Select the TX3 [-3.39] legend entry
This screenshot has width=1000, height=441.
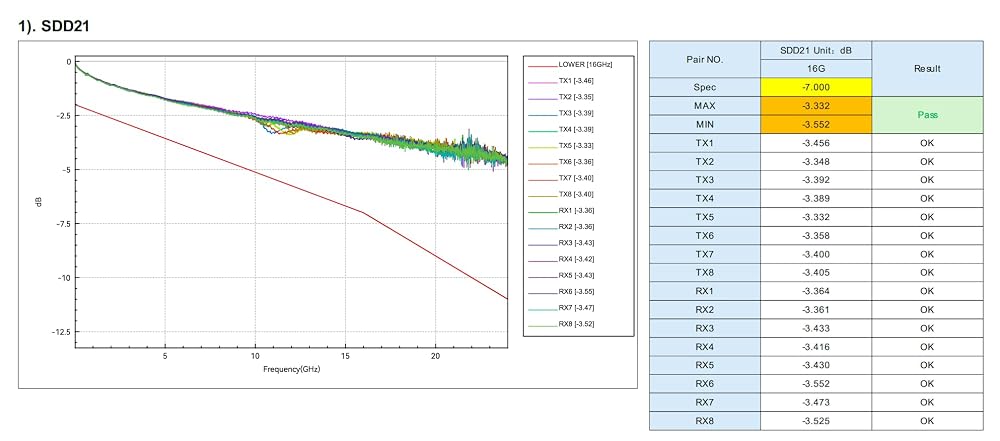point(560,113)
